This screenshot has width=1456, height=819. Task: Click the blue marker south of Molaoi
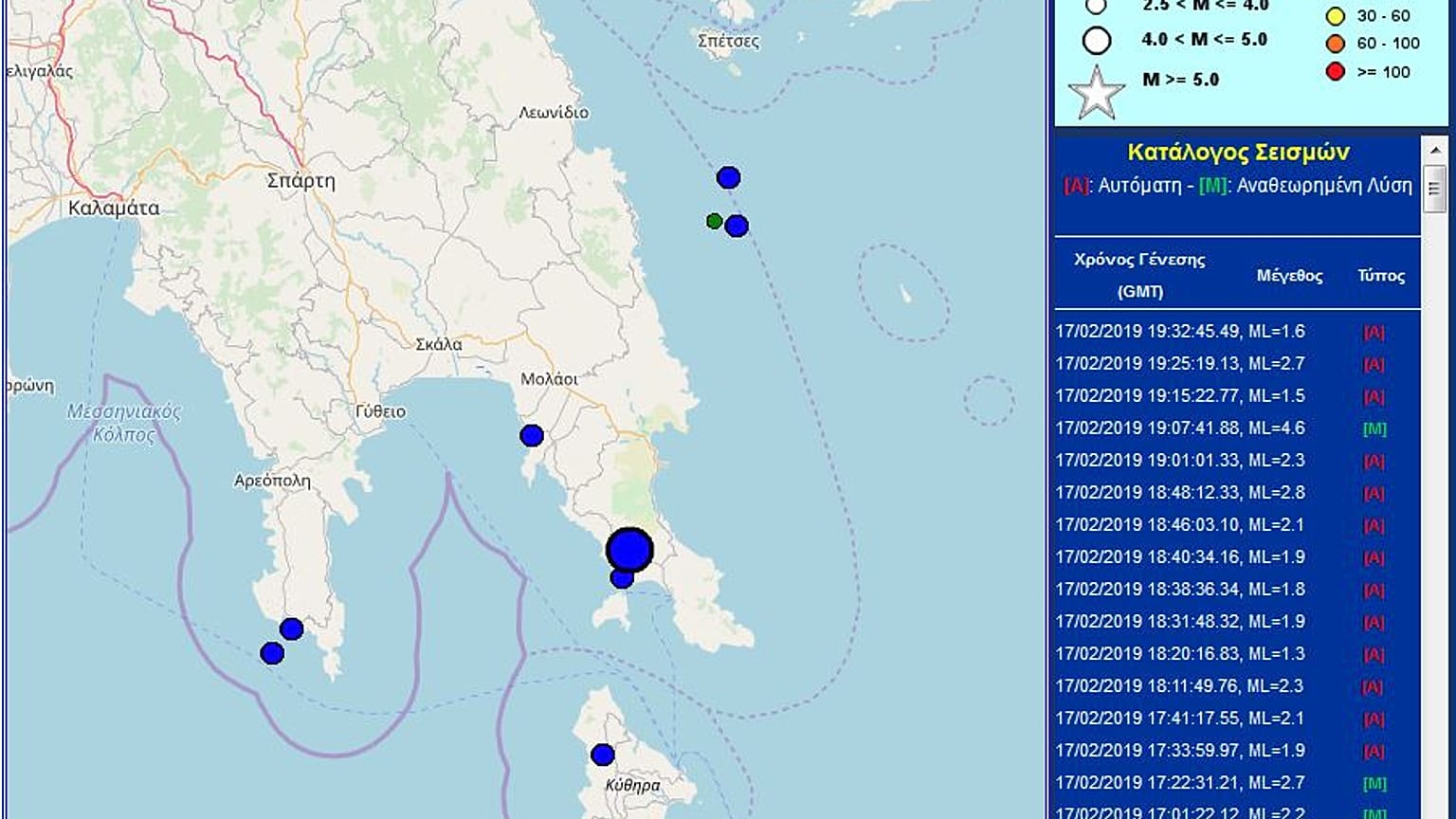tap(532, 436)
